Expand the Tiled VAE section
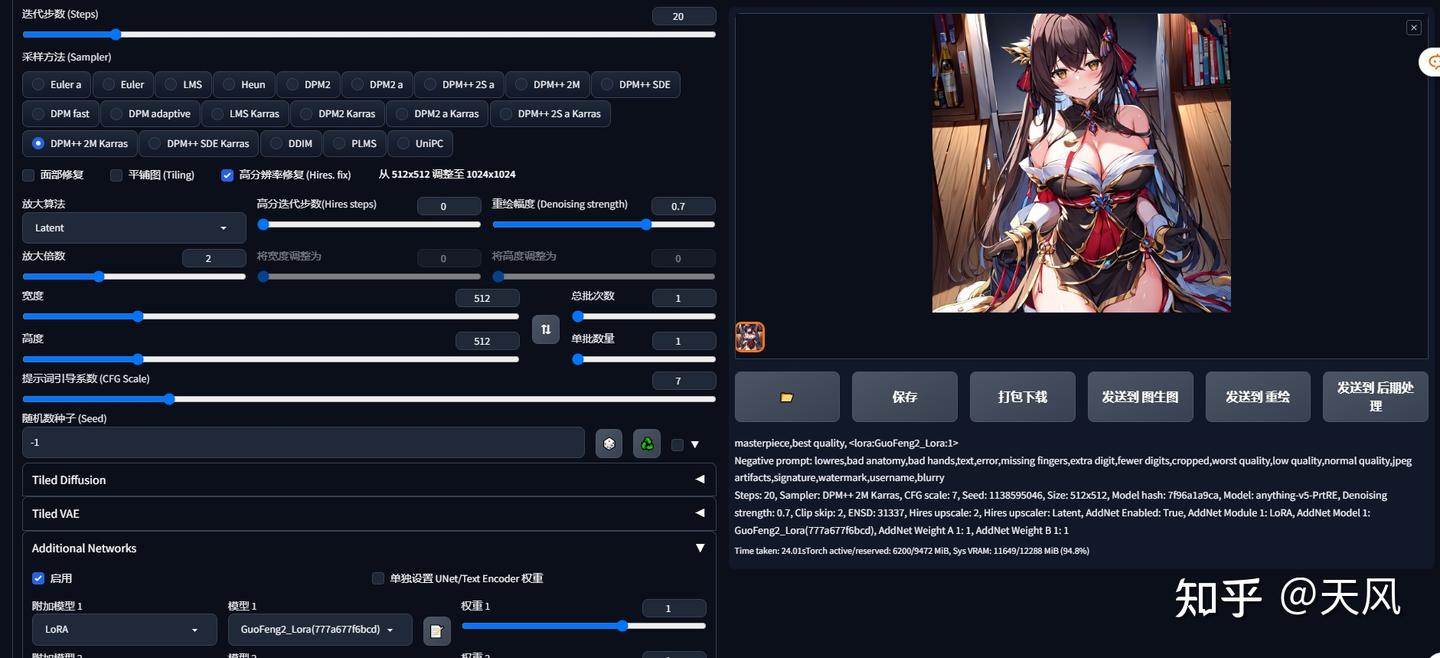Screen dimensions: 1440x658 pos(369,514)
